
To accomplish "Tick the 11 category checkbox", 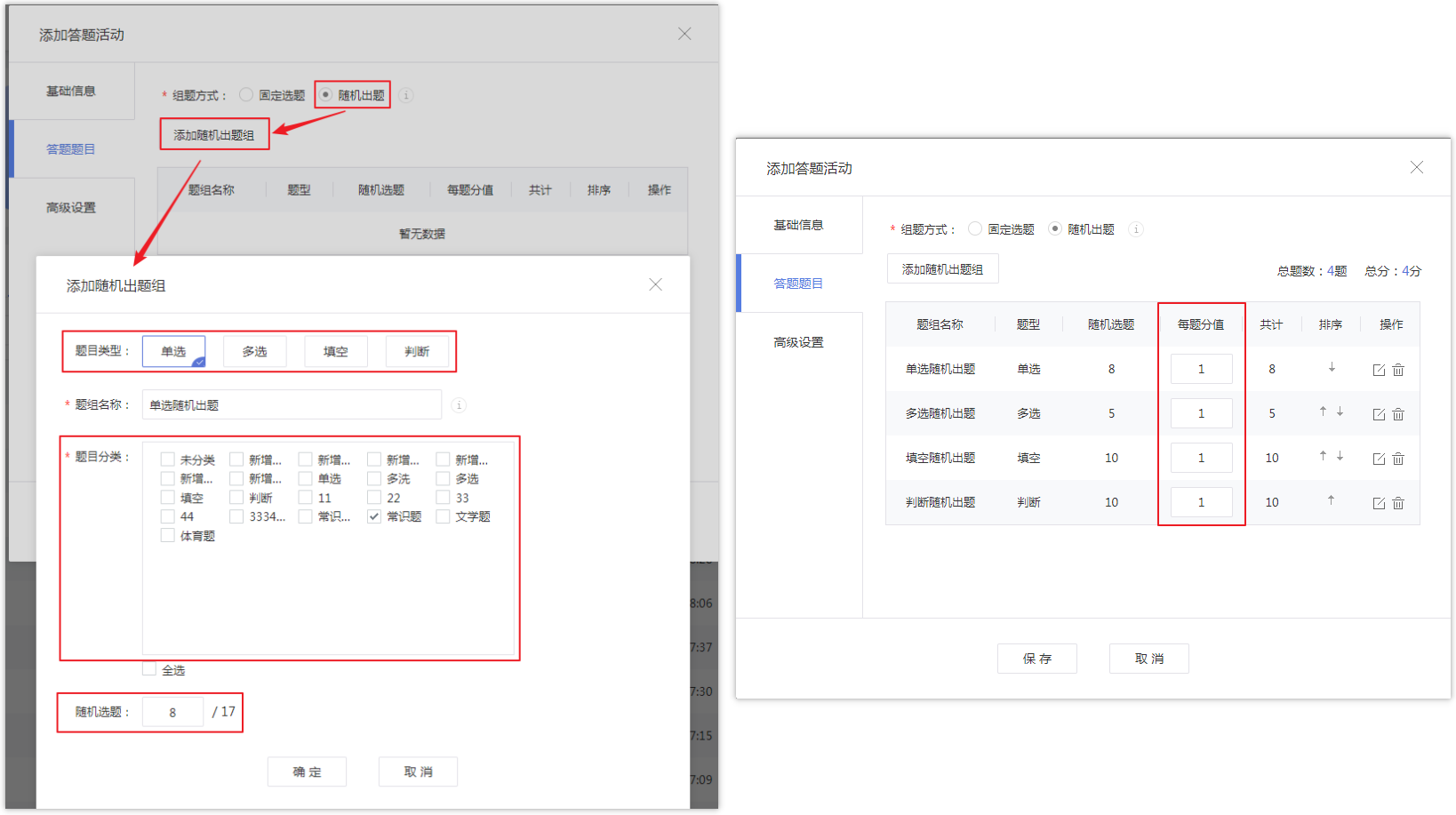I will [x=305, y=498].
